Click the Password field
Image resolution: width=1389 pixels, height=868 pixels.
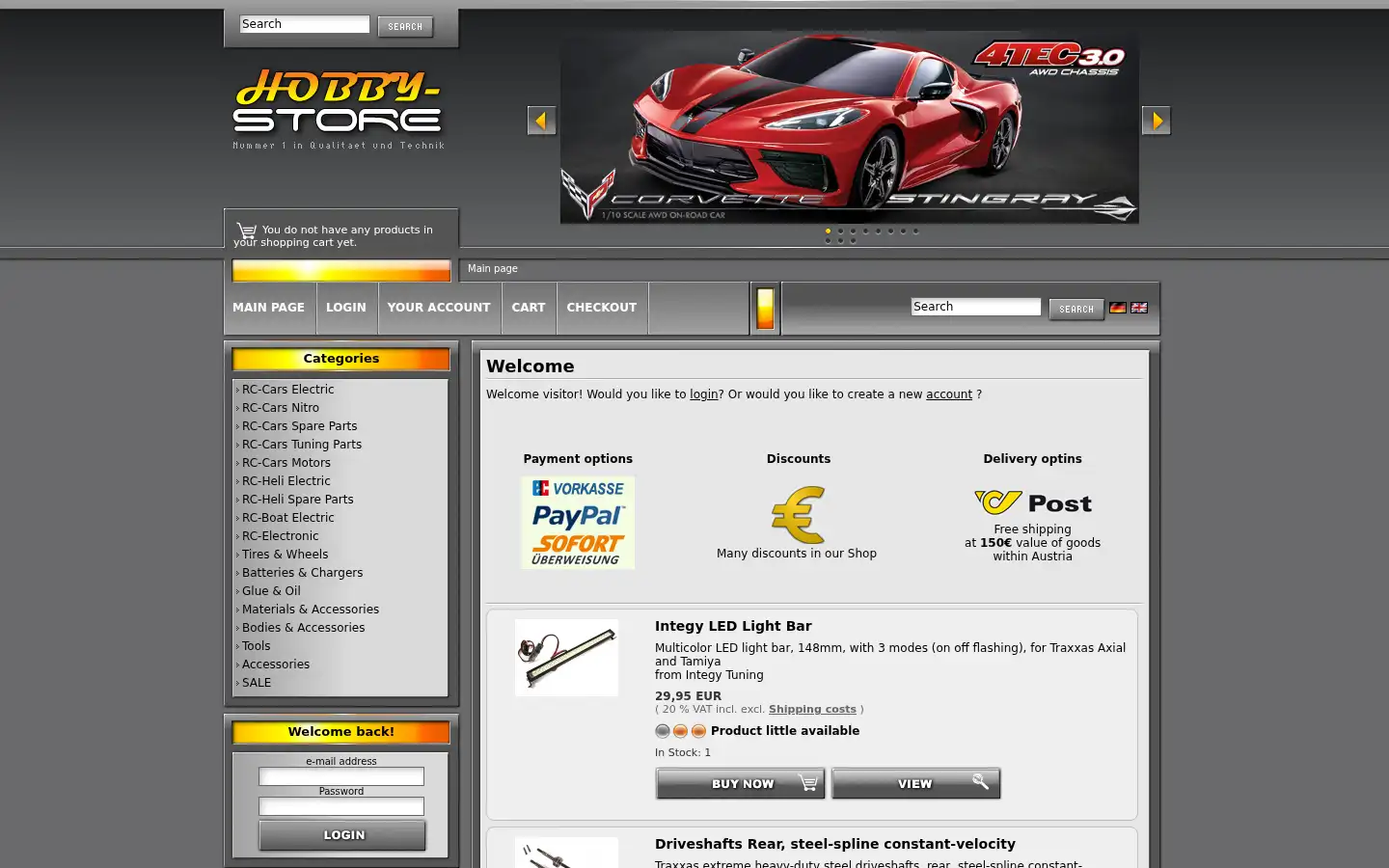coord(341,806)
